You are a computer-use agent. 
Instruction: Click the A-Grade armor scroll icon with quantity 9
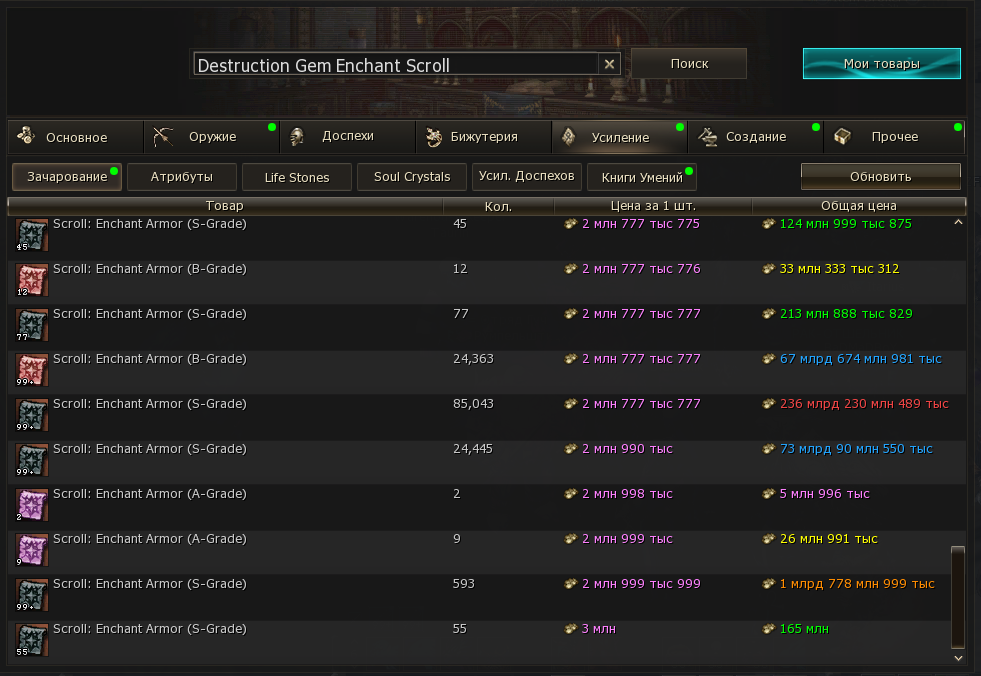tap(32, 549)
